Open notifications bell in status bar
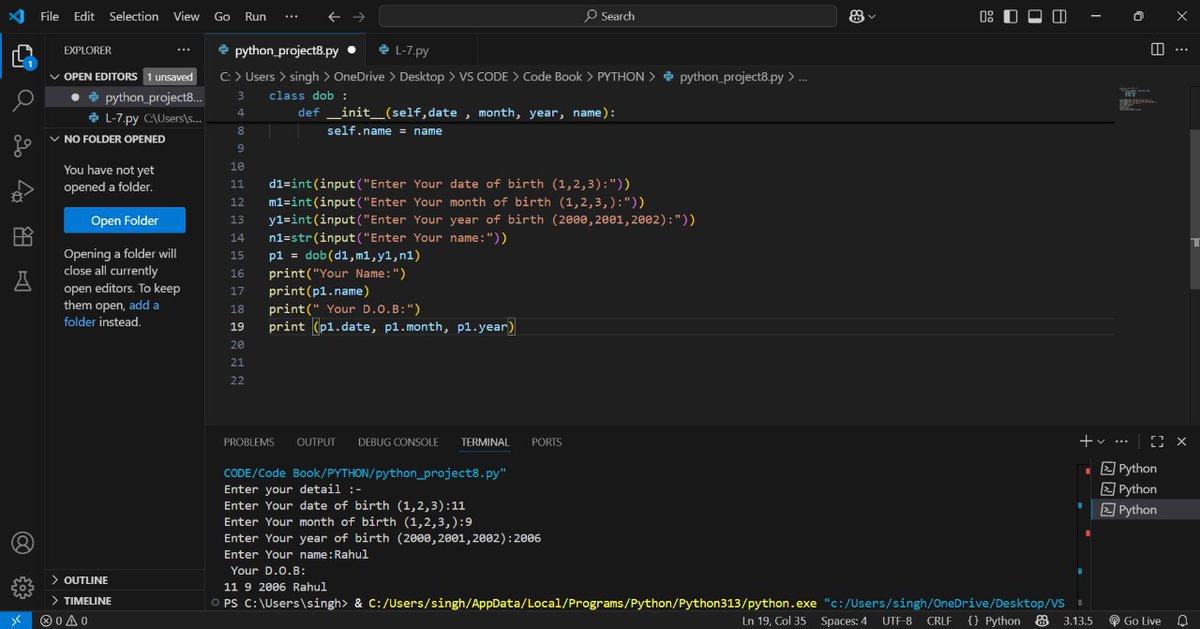Screen dimensions: 1200x629 point(1182,620)
